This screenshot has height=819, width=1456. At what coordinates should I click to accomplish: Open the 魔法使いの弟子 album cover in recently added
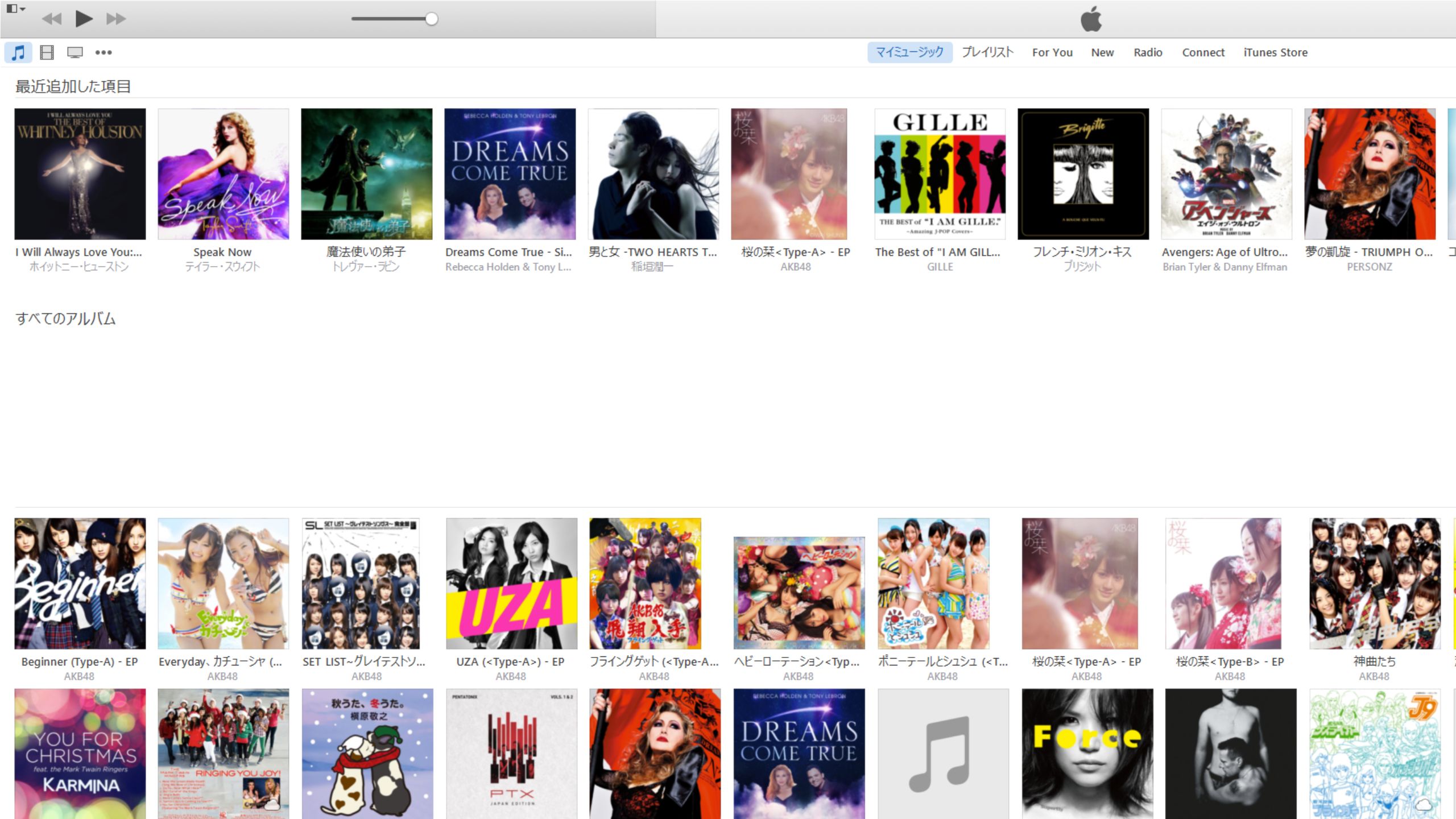click(x=367, y=174)
